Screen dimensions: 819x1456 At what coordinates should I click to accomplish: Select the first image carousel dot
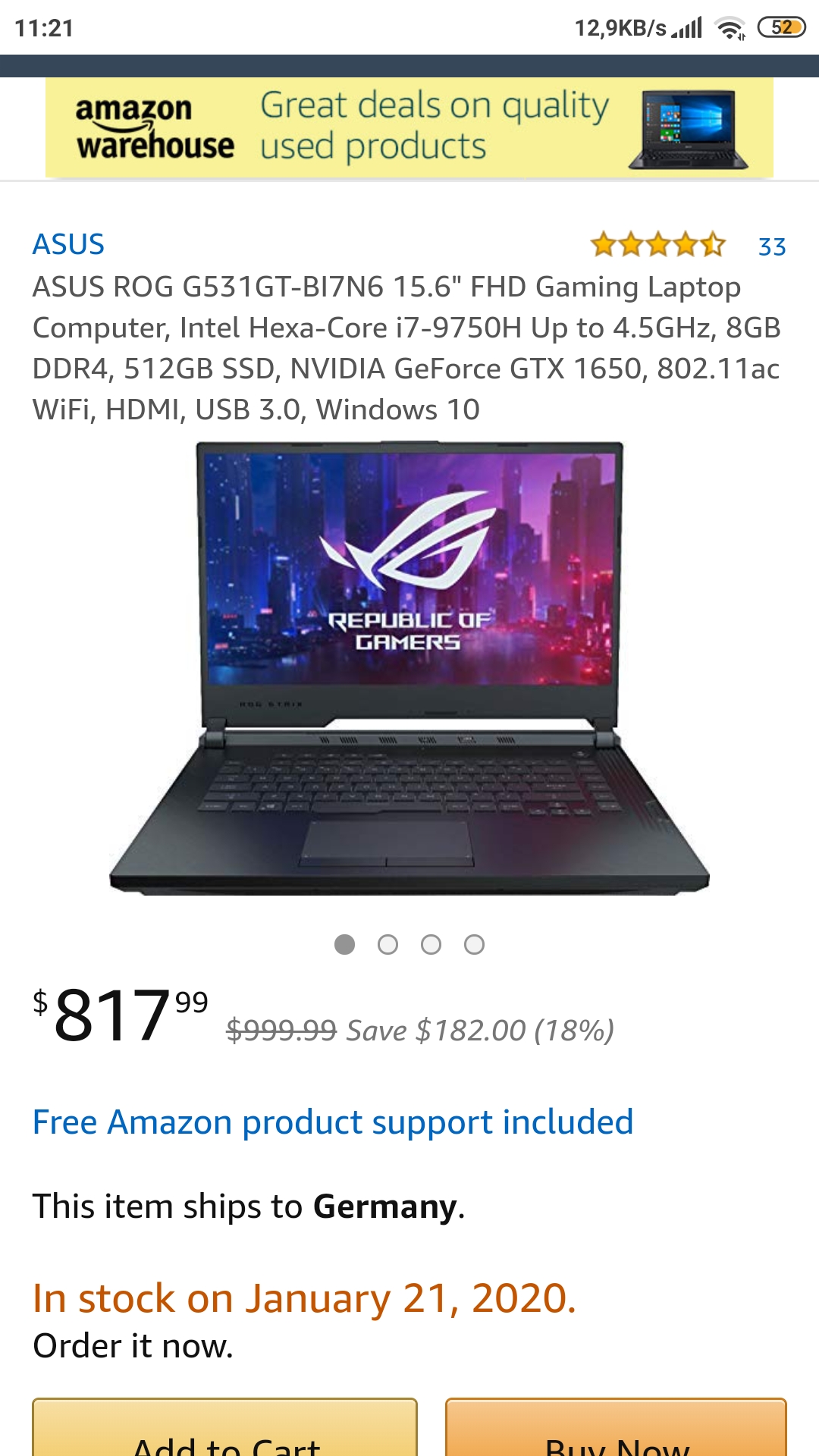click(x=344, y=944)
